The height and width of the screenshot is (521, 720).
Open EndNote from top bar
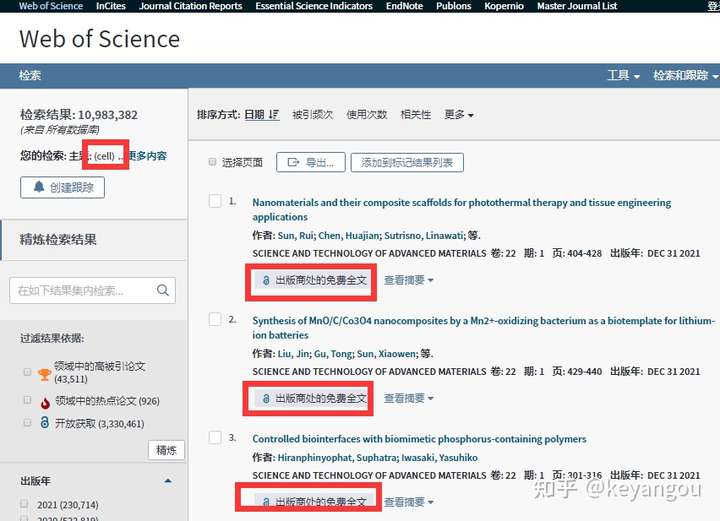point(404,6)
